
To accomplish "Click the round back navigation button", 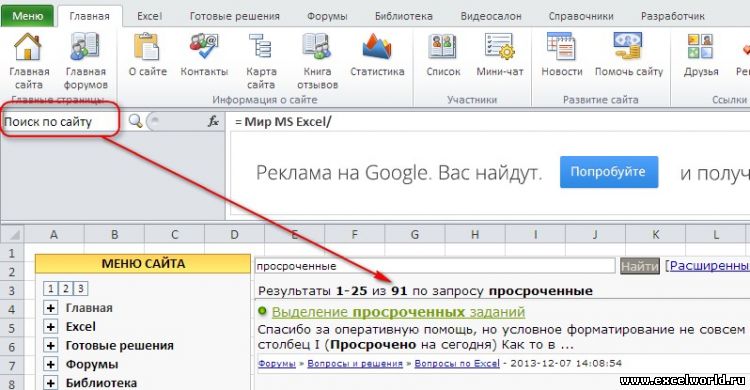I will 153,122.
